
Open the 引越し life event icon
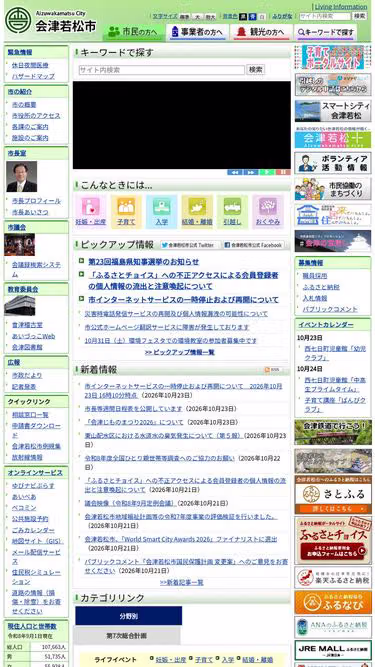[232, 211]
